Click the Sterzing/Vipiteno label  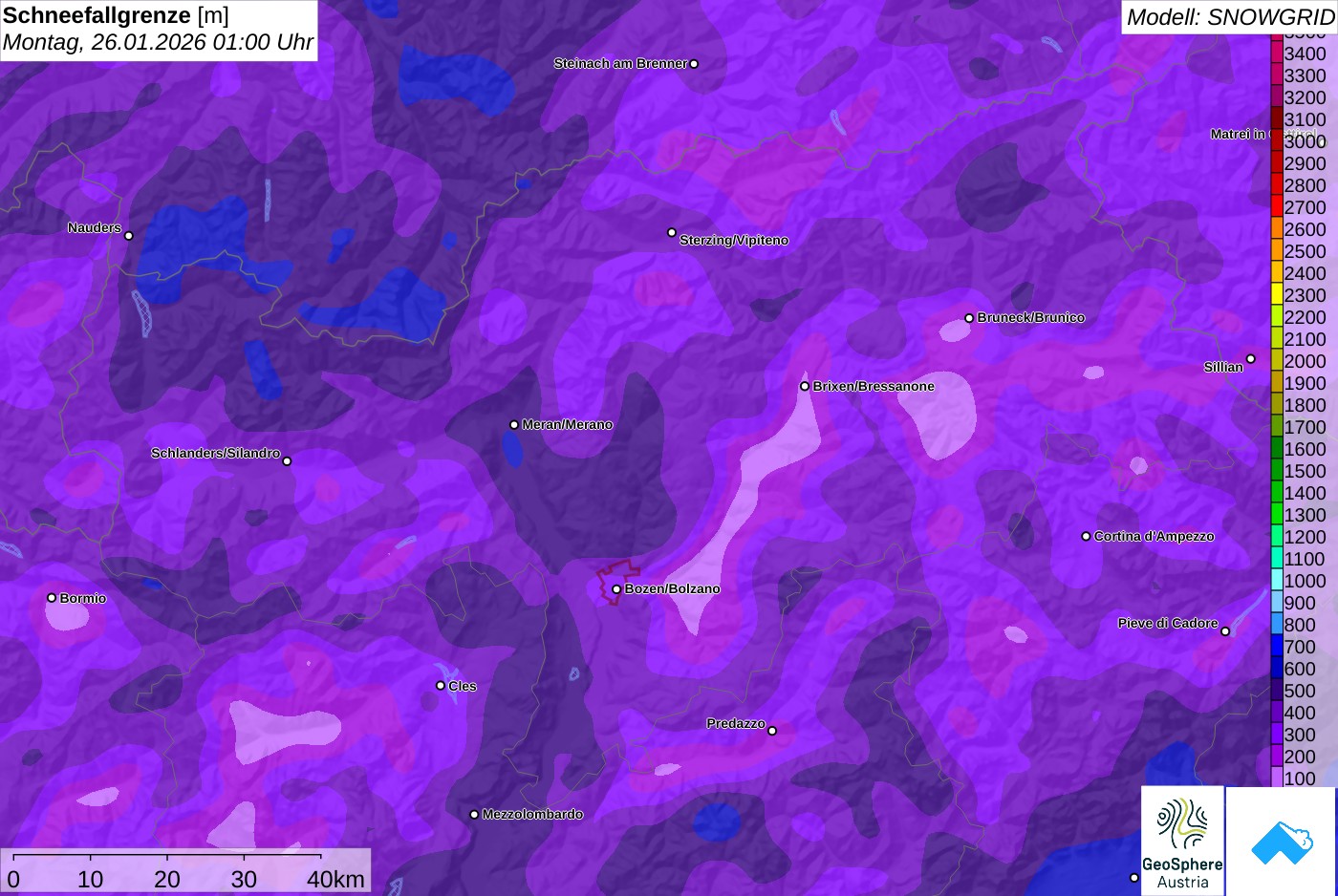click(734, 240)
